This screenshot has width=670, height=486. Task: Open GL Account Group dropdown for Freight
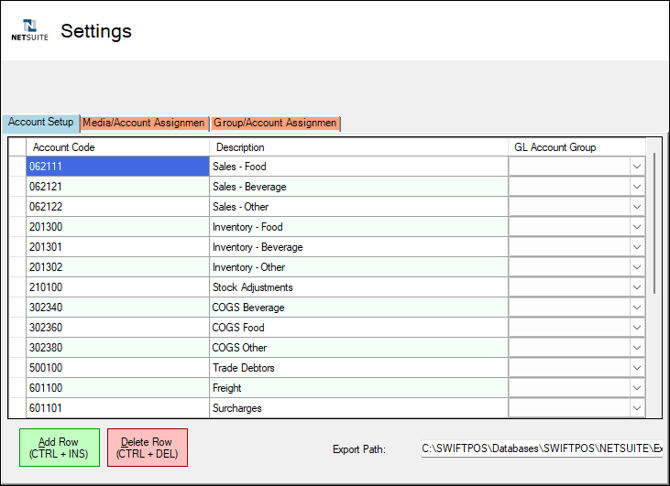[x=637, y=388]
